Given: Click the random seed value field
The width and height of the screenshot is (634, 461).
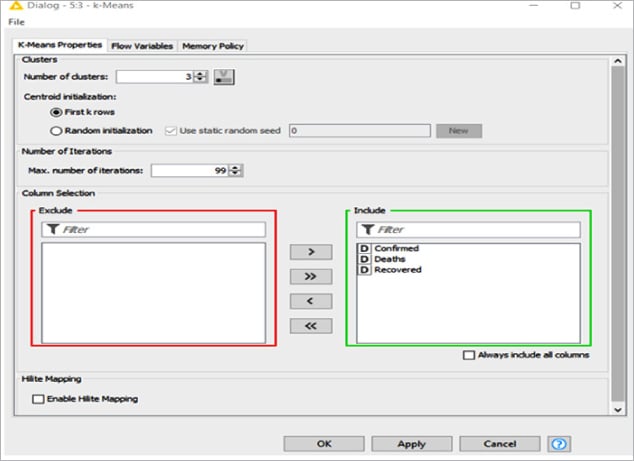Looking at the screenshot, I should coord(360,131).
